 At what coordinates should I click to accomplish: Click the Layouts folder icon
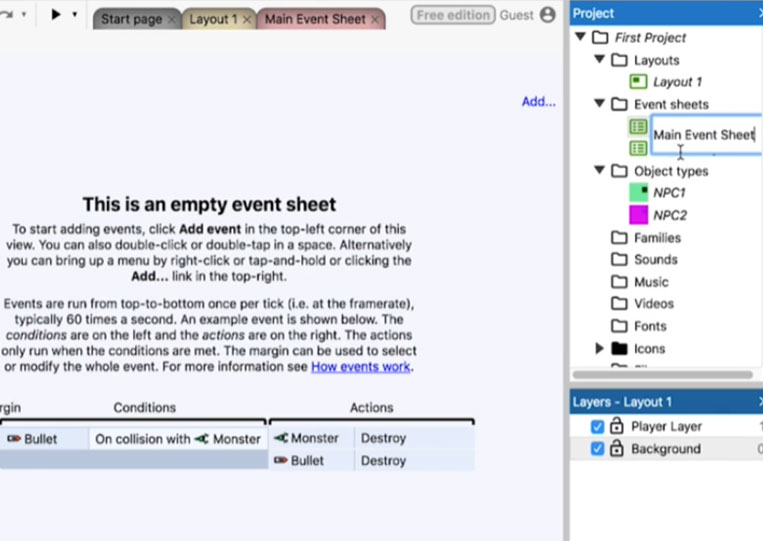tap(619, 60)
